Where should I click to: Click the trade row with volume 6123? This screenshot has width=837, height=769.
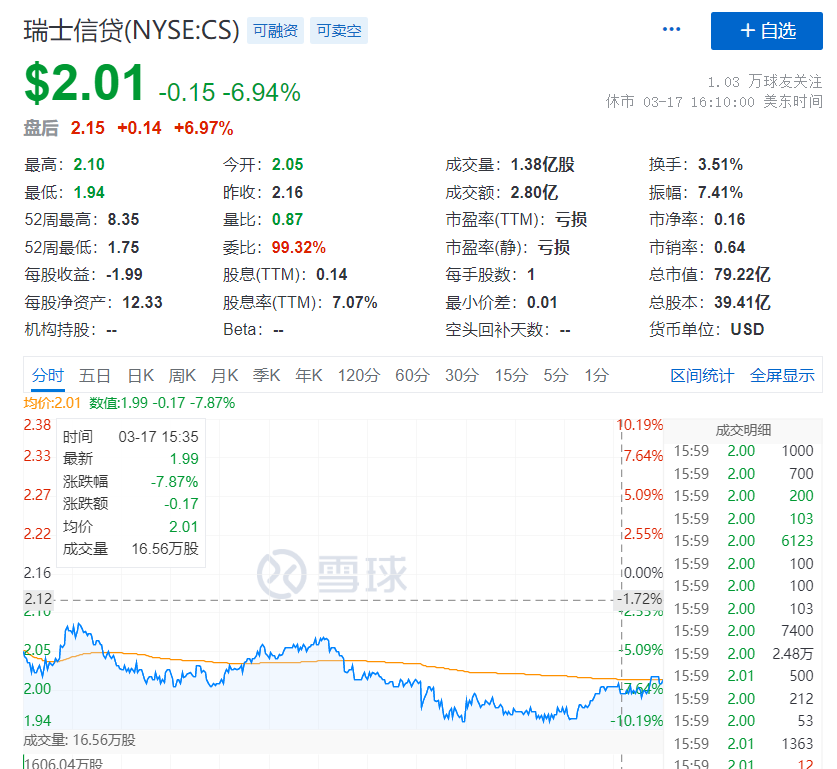tap(743, 541)
